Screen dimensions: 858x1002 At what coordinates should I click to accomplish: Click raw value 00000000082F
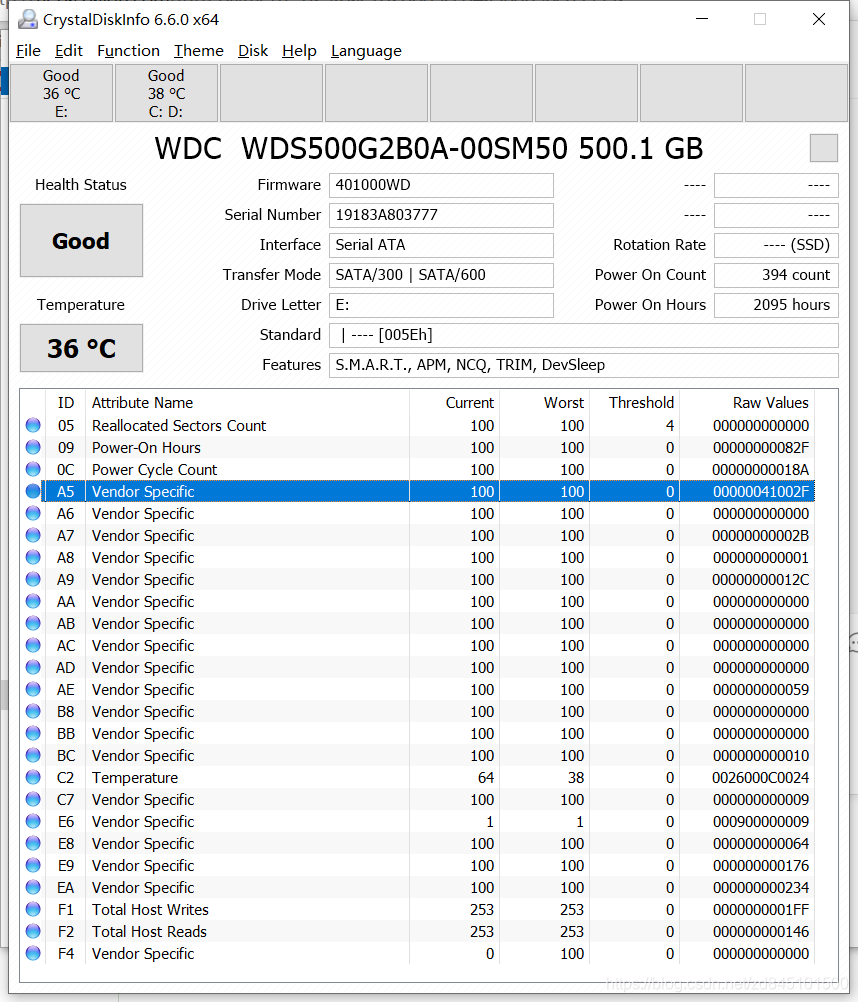[760, 447]
